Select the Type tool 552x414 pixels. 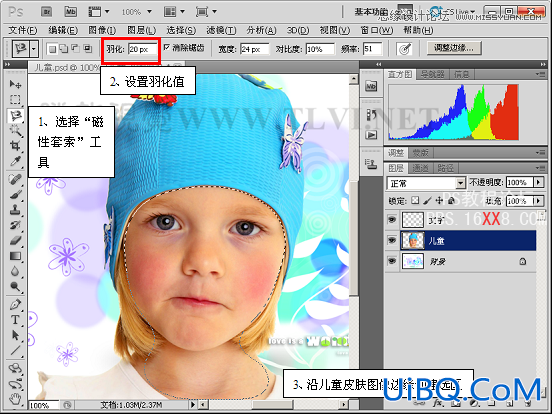point(15,320)
